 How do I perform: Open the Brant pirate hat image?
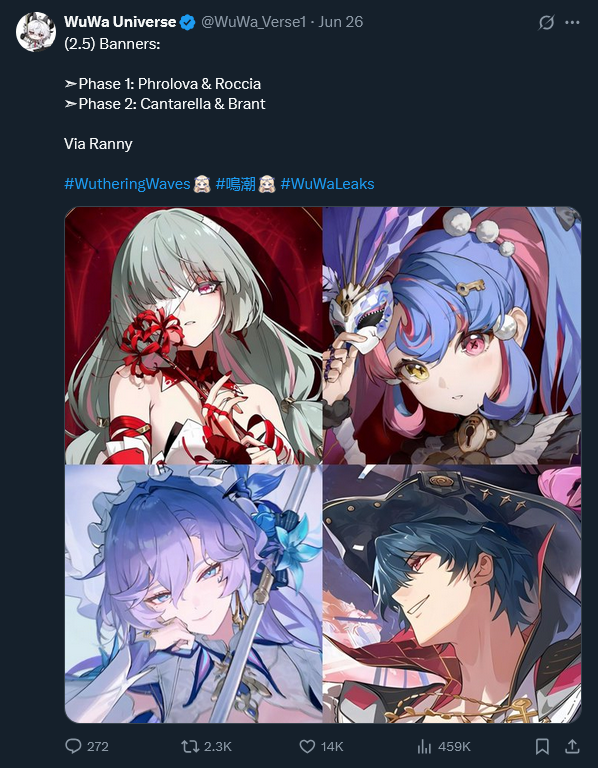[452, 594]
